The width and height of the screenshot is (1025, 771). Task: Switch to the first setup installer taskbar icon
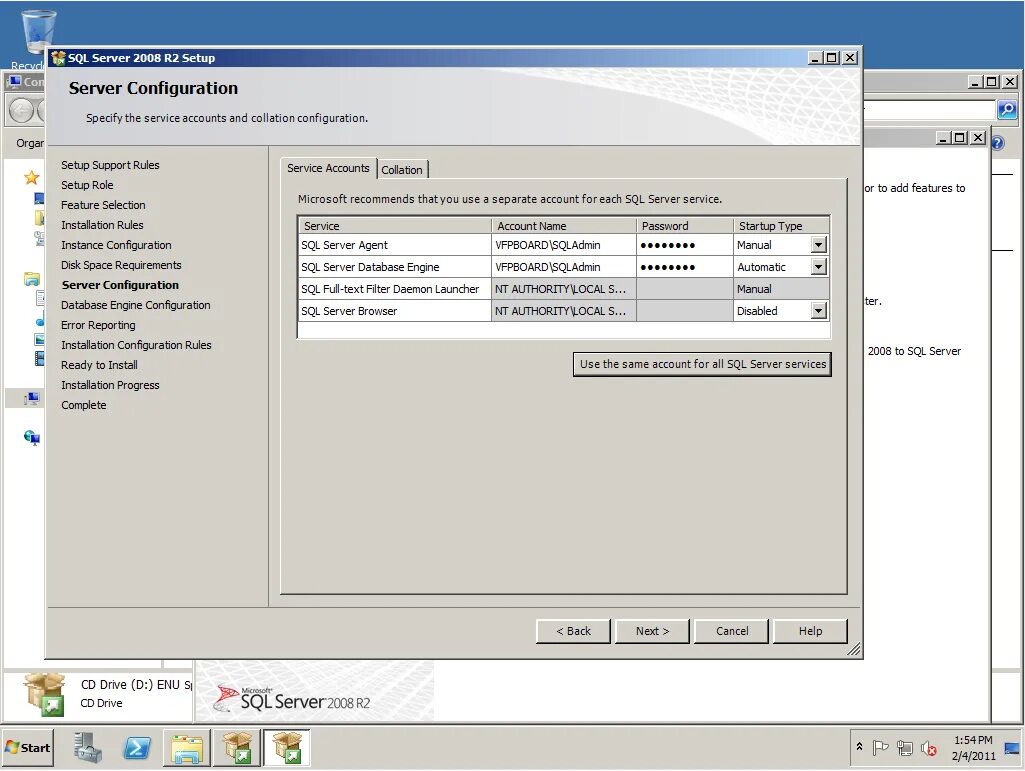(x=236, y=748)
